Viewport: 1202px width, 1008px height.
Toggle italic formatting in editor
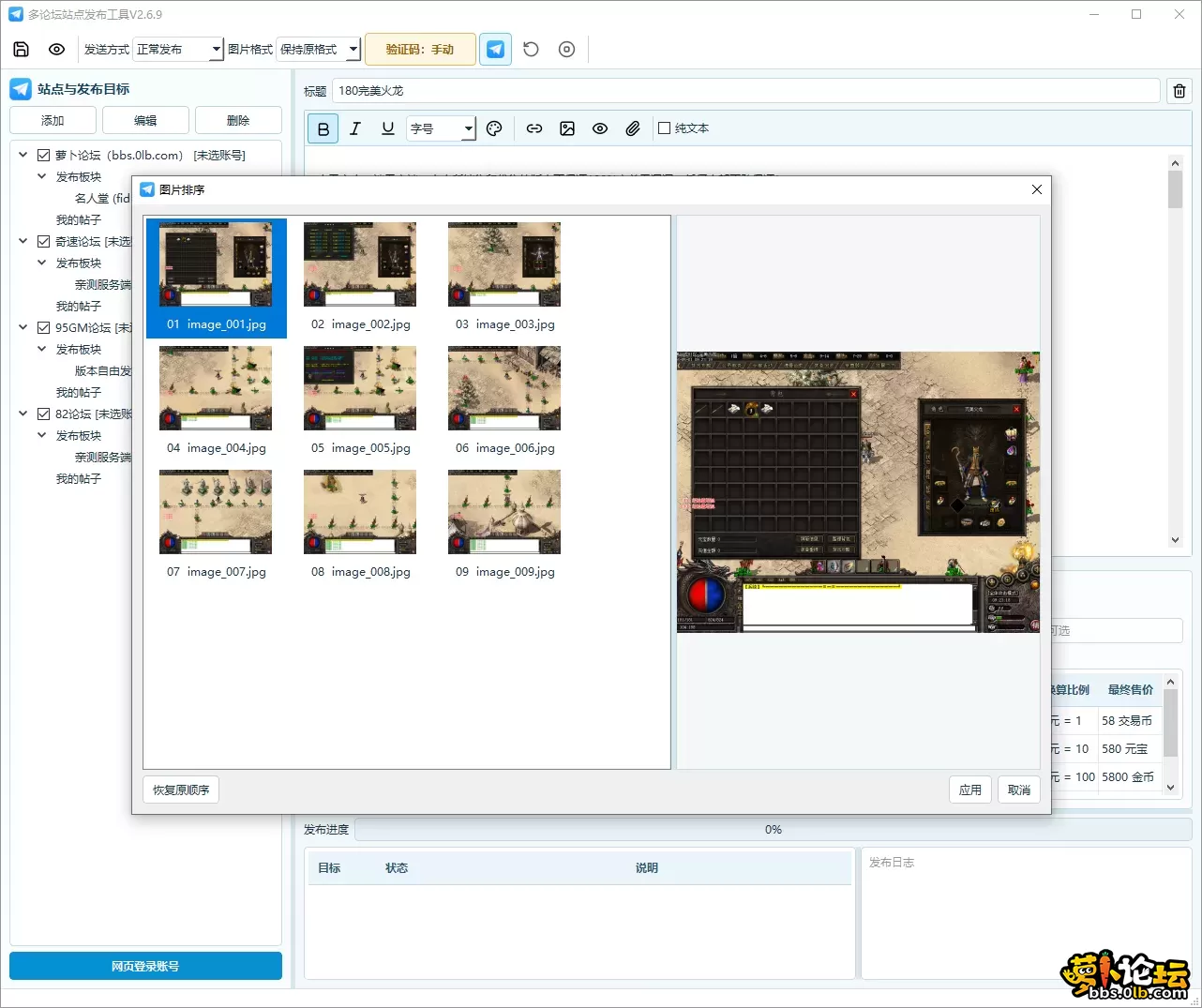point(355,128)
